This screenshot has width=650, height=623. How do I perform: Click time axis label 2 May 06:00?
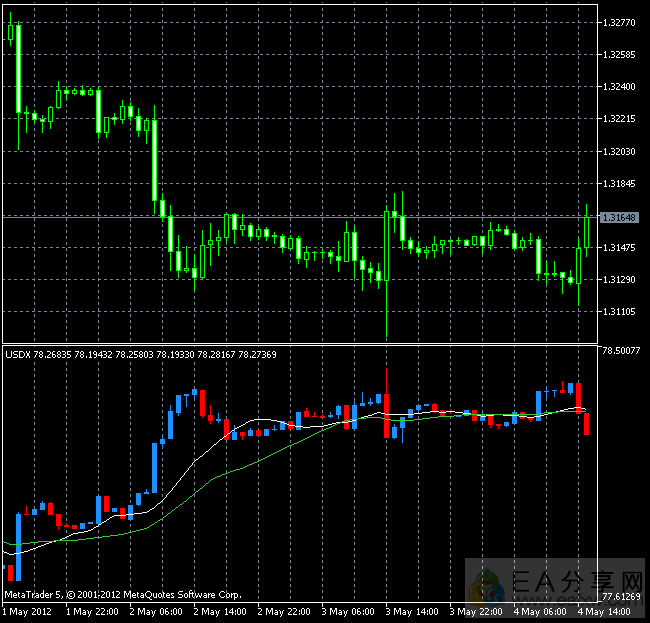point(156,612)
